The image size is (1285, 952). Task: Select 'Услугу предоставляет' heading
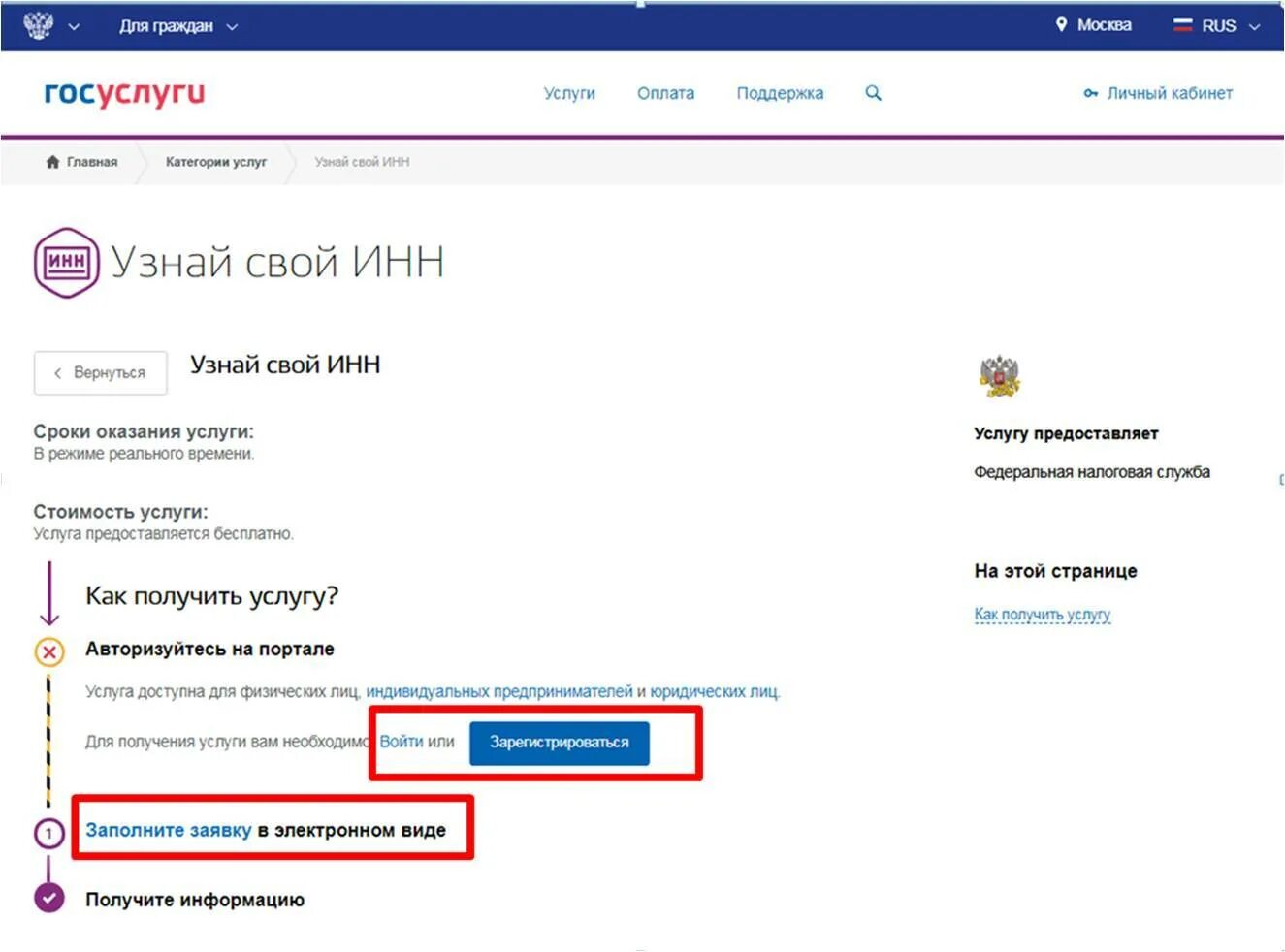pos(1066,433)
